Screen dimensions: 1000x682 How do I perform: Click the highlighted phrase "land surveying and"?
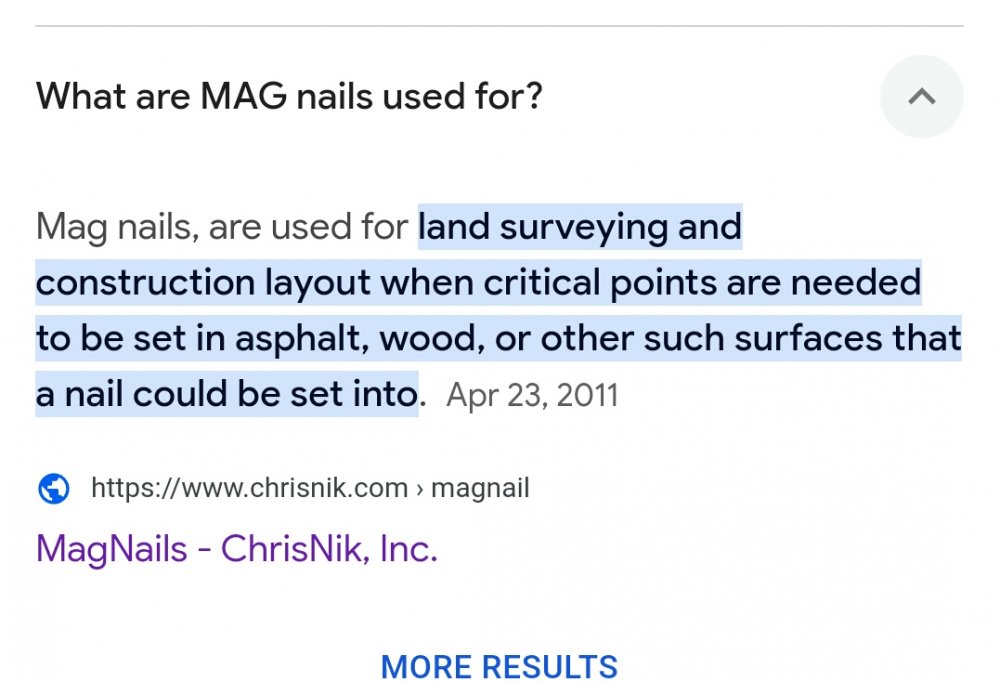click(580, 227)
